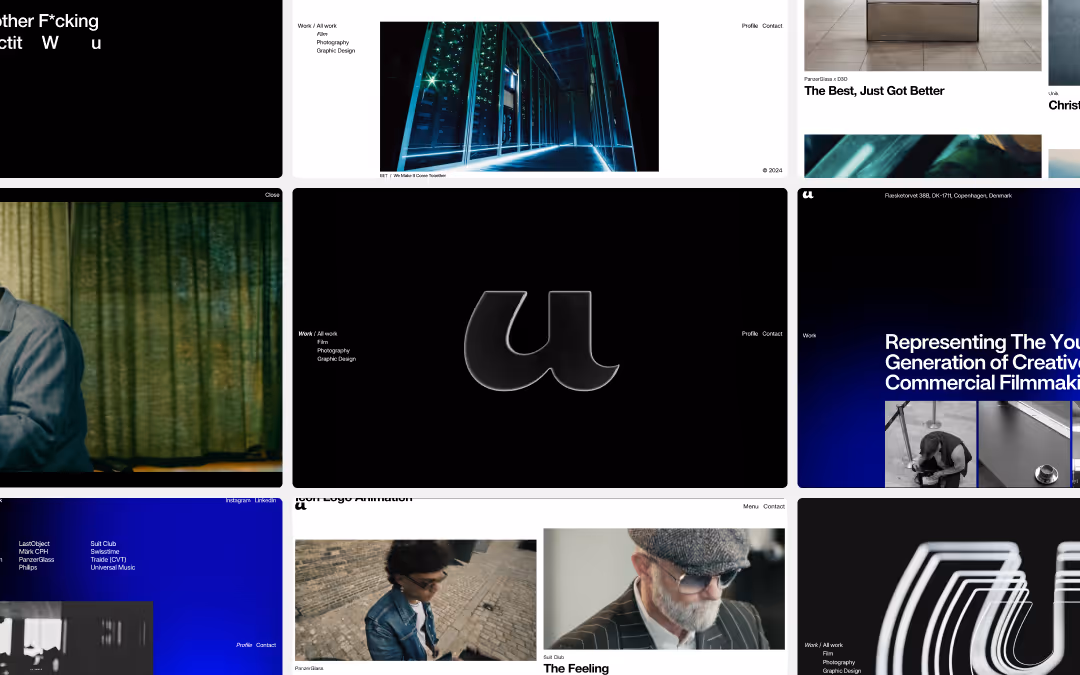Click Work in the blue Representing panel
The image size is (1080, 675).
click(809, 335)
